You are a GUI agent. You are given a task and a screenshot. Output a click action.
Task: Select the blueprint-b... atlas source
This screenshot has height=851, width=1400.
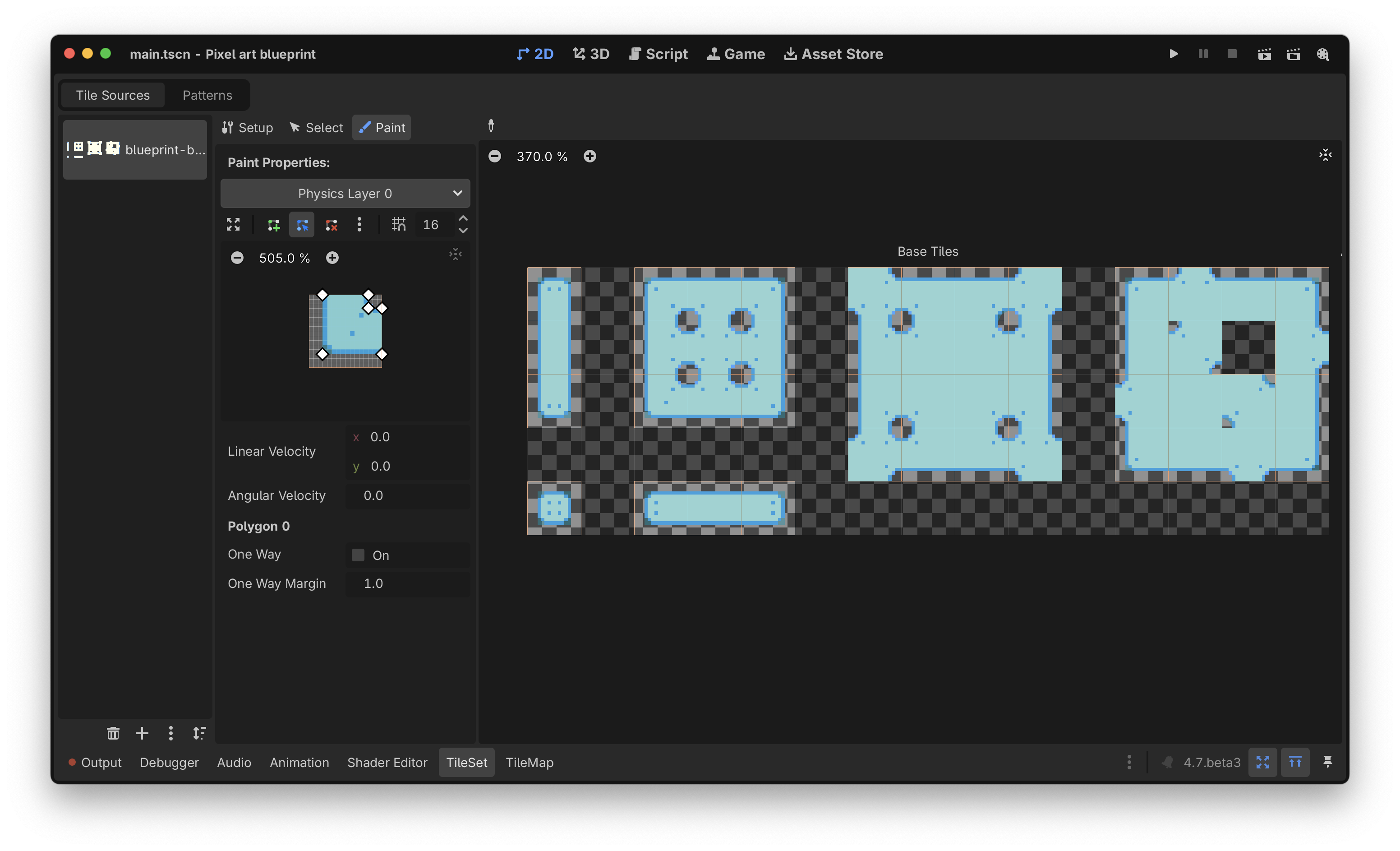pos(135,149)
